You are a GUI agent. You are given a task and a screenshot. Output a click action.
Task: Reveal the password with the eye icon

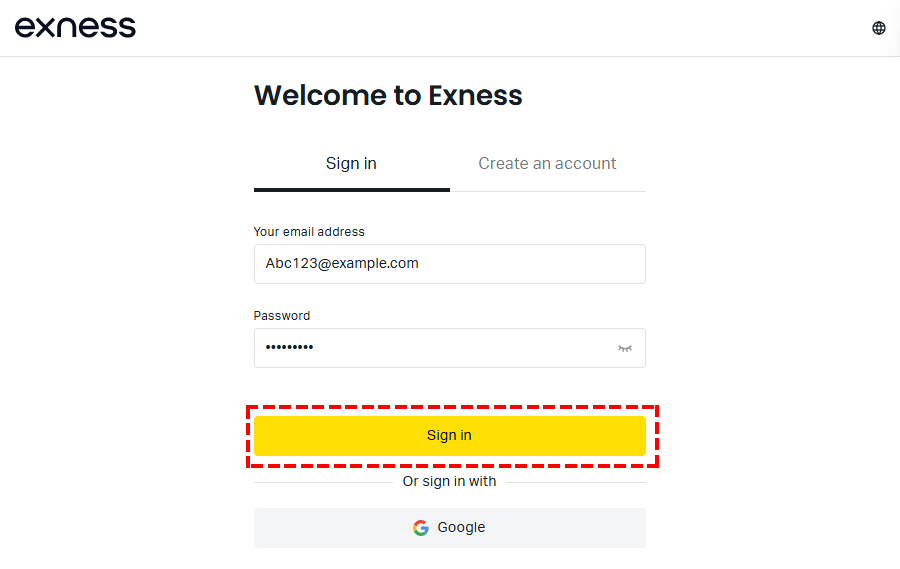(624, 348)
